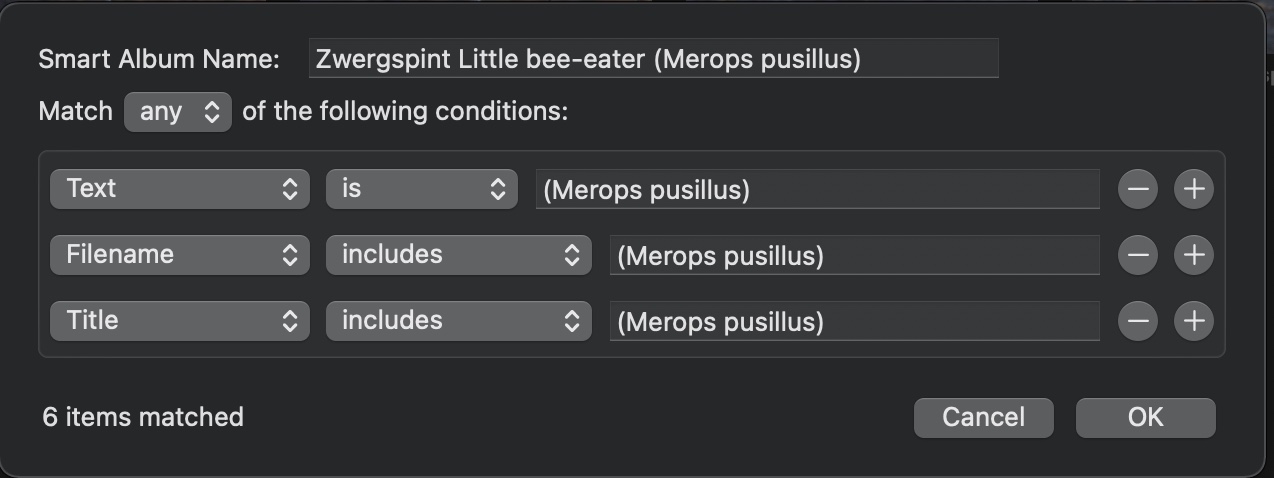Remove the Filename condition row
The height and width of the screenshot is (478, 1274).
tap(1138, 255)
